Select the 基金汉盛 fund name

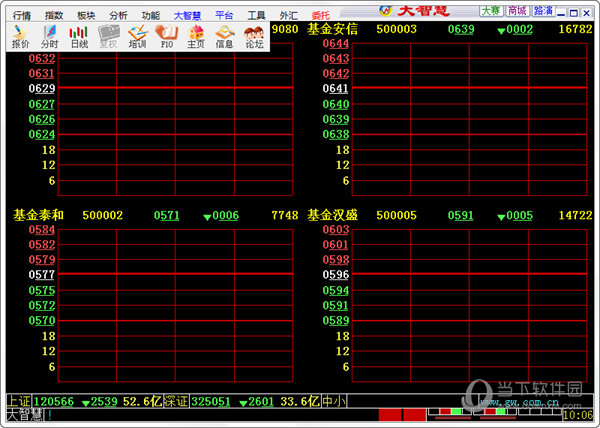tap(333, 215)
